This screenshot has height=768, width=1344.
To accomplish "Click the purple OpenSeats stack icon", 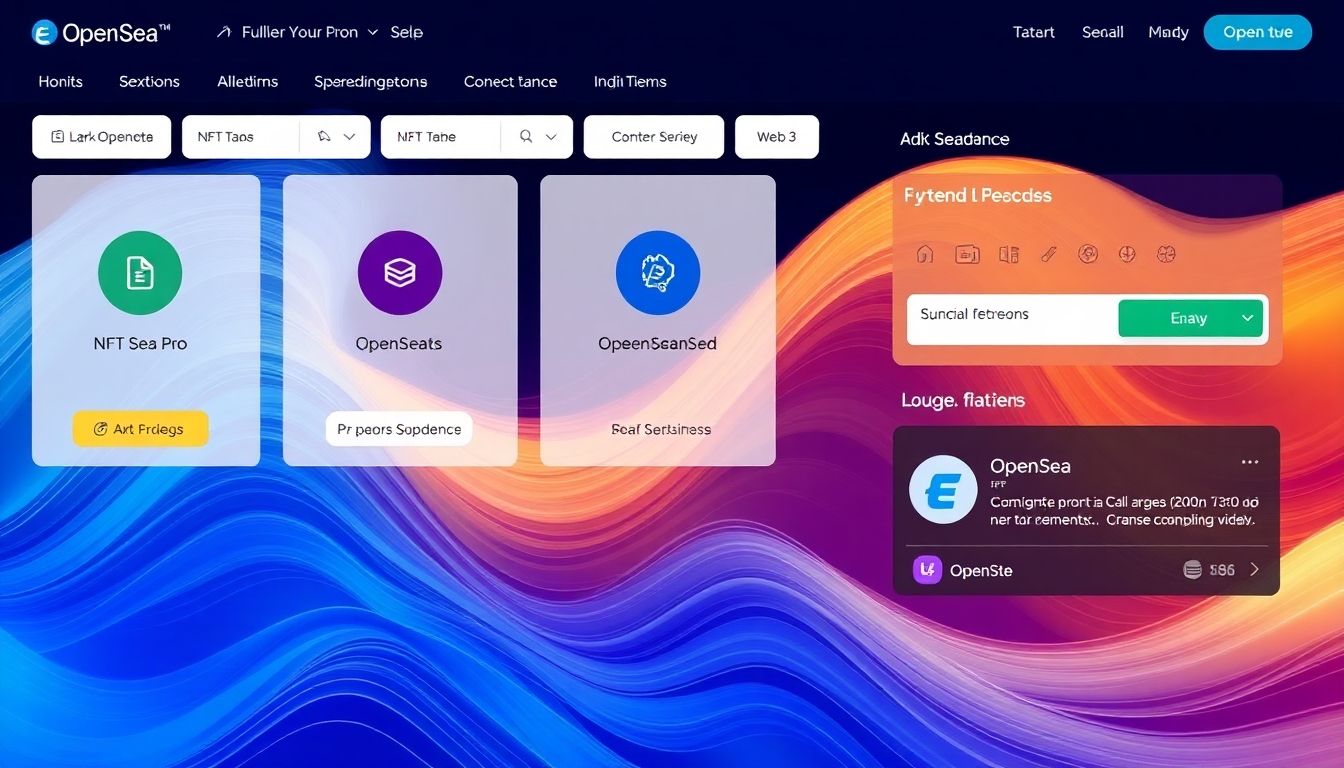I will click(399, 272).
